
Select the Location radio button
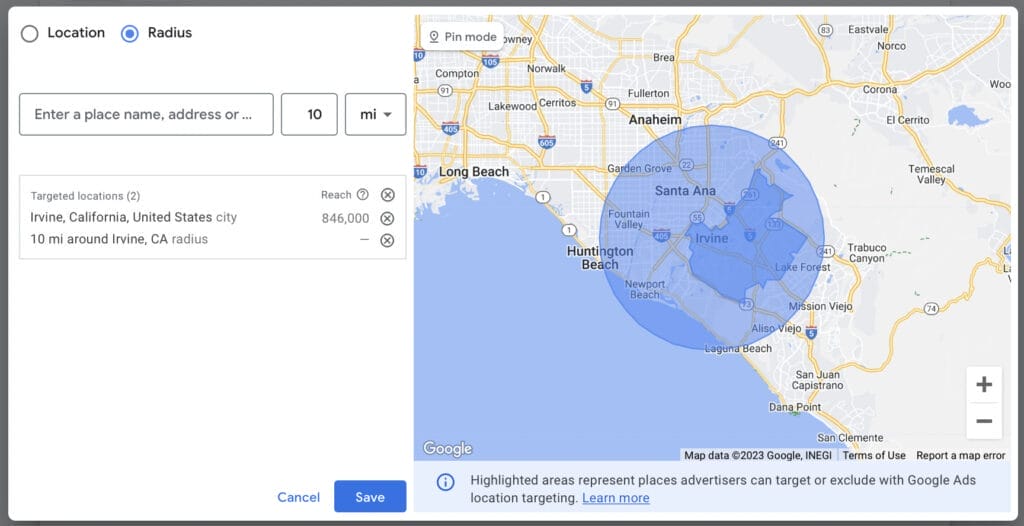[29, 33]
